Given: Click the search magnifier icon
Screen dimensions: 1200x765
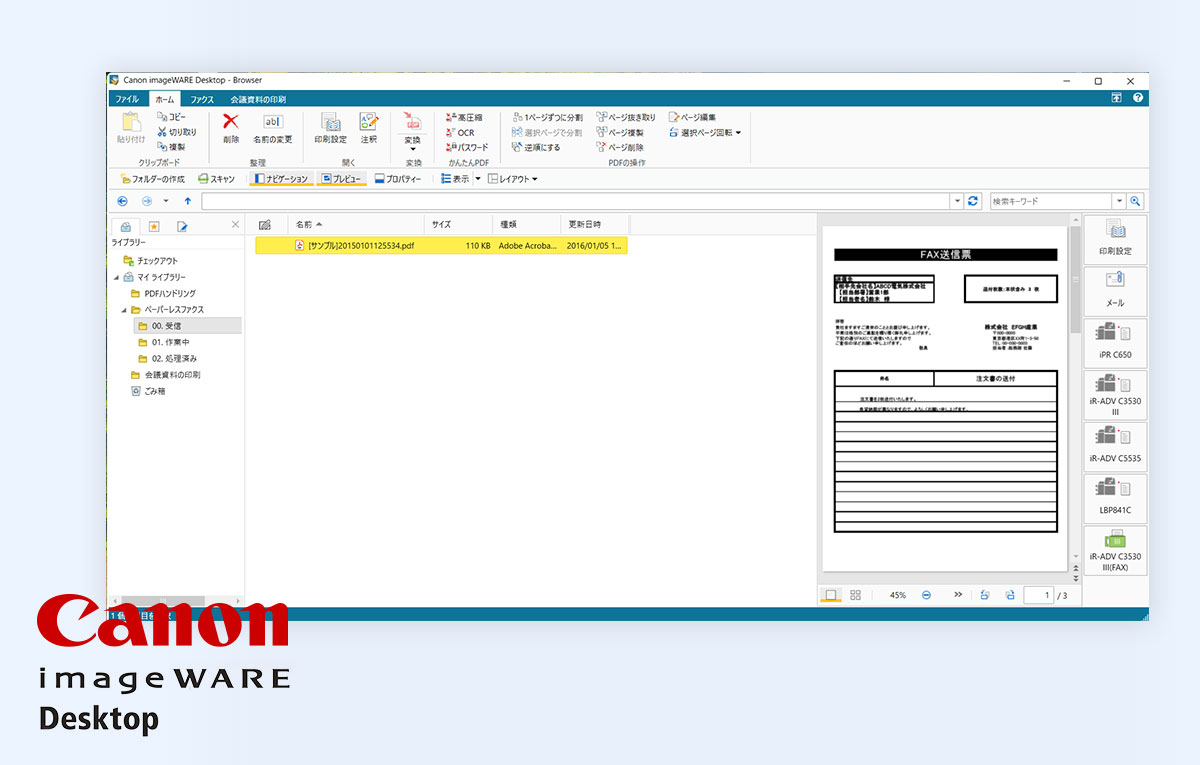Looking at the screenshot, I should coord(1136,201).
